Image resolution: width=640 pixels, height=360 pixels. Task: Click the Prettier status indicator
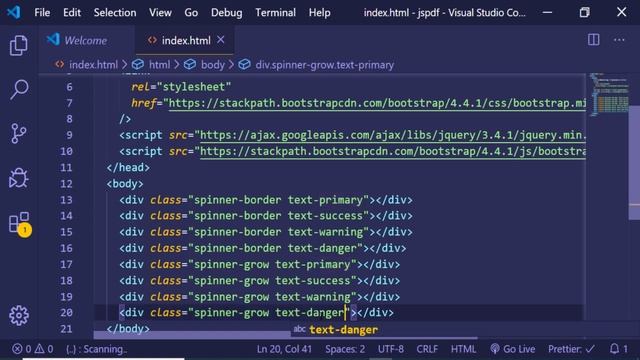click(571, 349)
